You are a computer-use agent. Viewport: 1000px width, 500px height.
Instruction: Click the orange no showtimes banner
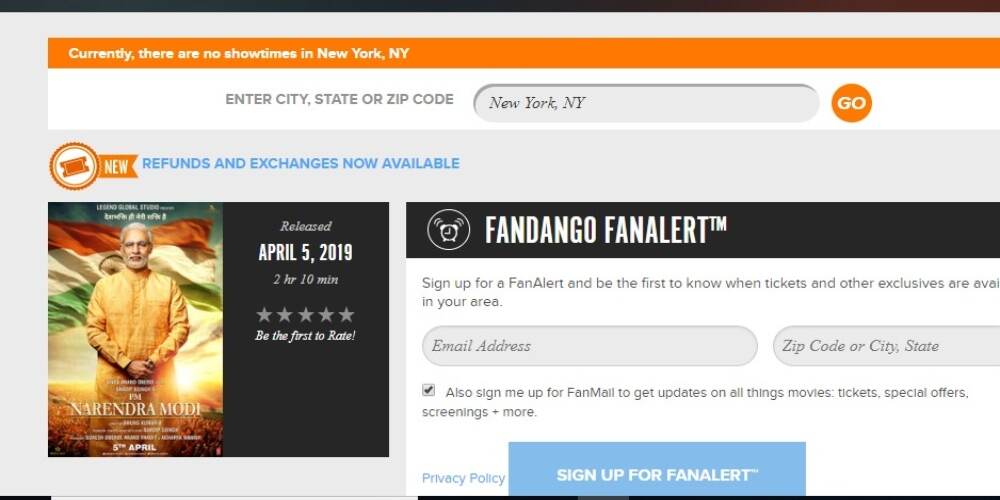tap(524, 53)
